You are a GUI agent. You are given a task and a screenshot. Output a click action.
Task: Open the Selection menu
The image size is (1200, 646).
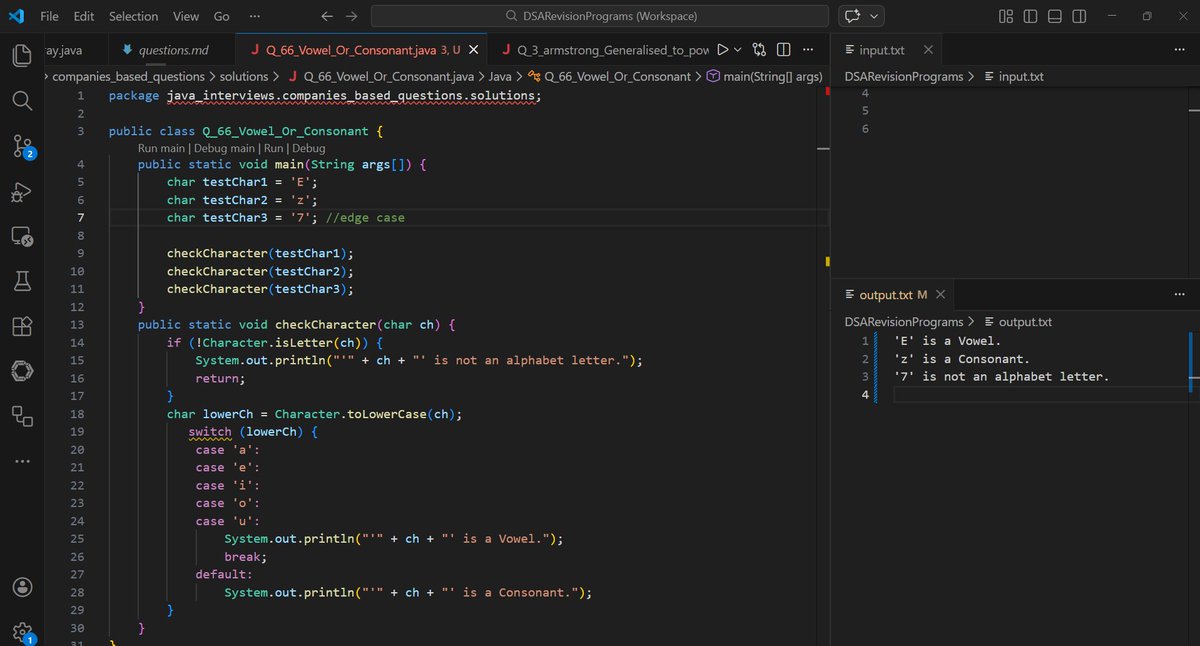pyautogui.click(x=133, y=16)
